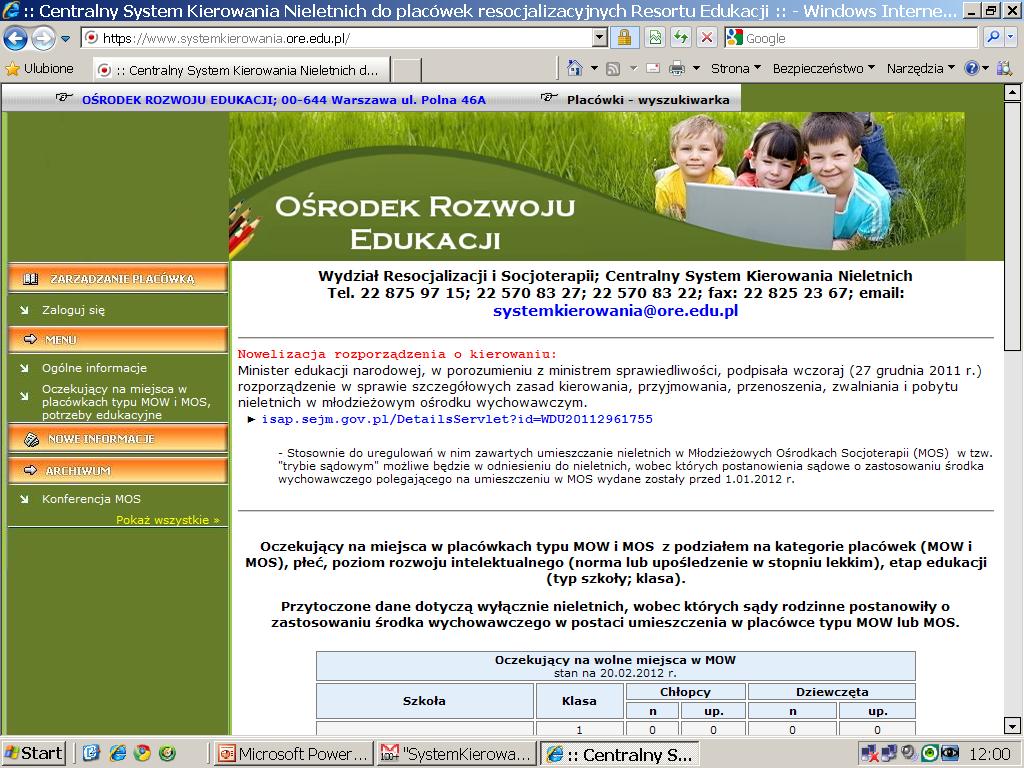Click the page scrollbar up arrow
Image resolution: width=1024 pixels, height=768 pixels.
1012,92
